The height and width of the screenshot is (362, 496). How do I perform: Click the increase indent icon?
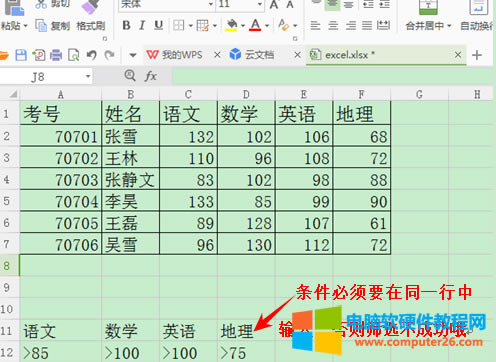pyautogui.click(x=385, y=5)
